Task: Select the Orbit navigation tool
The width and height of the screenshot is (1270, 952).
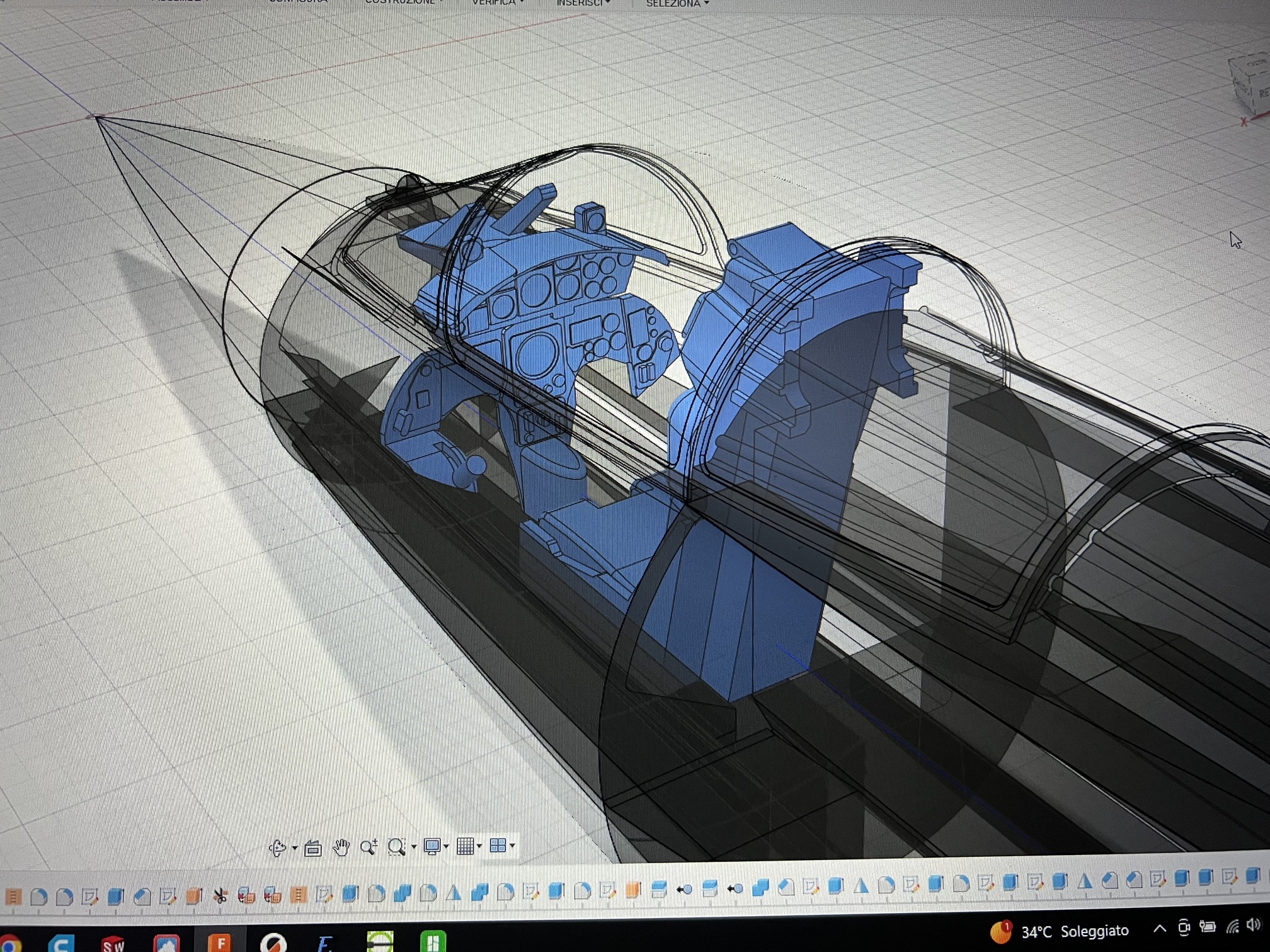Action: (277, 848)
